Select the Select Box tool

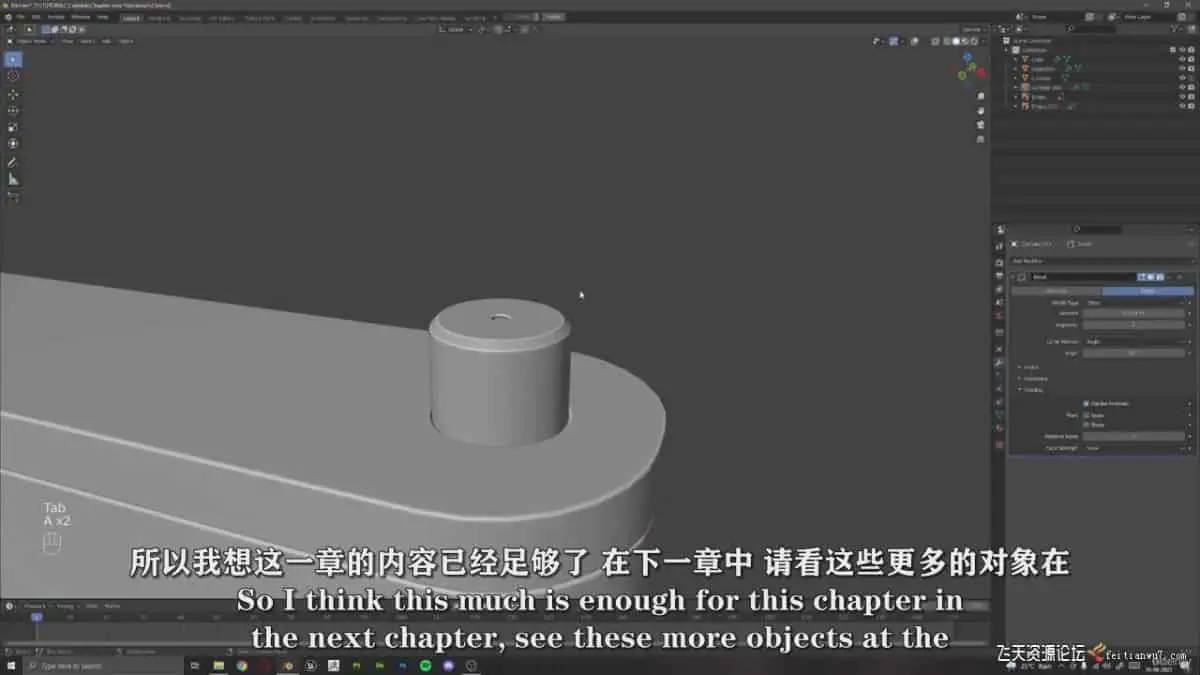click(x=13, y=59)
